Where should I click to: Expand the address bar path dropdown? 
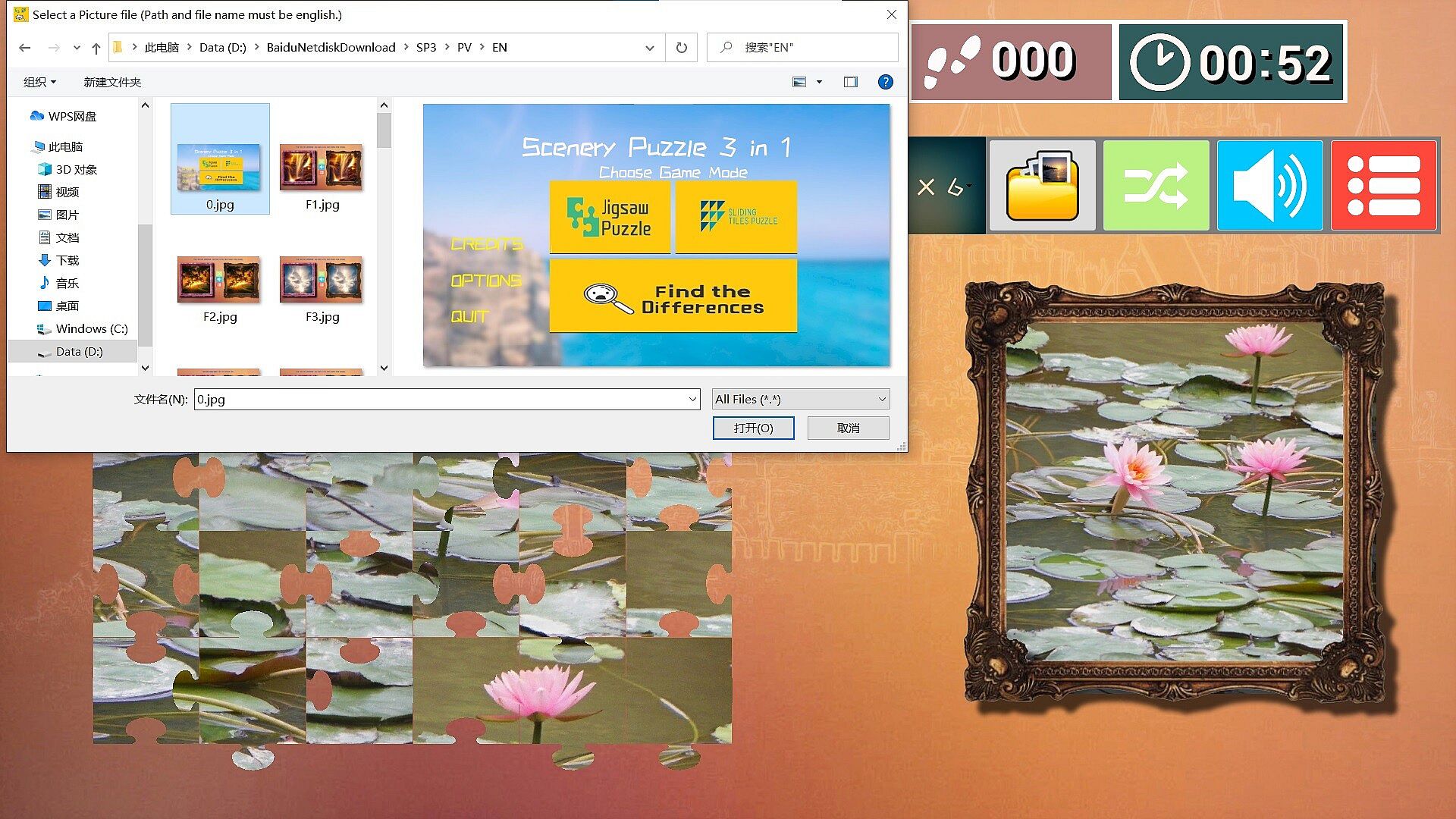point(649,48)
